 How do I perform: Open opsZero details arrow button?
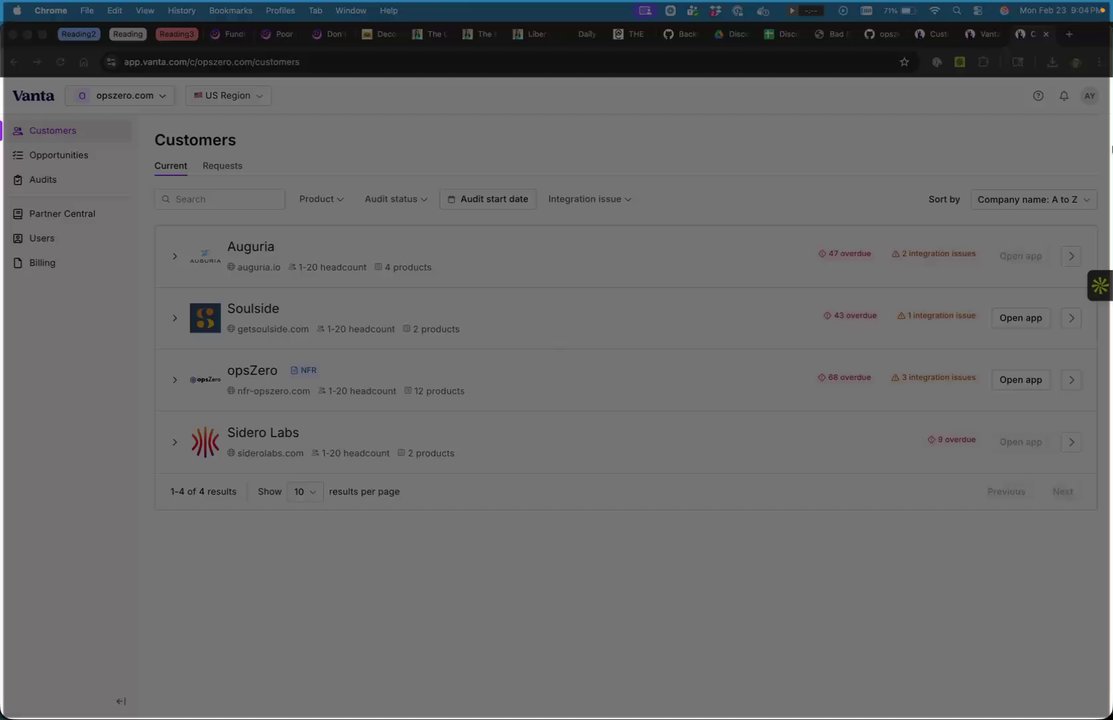coord(1071,380)
